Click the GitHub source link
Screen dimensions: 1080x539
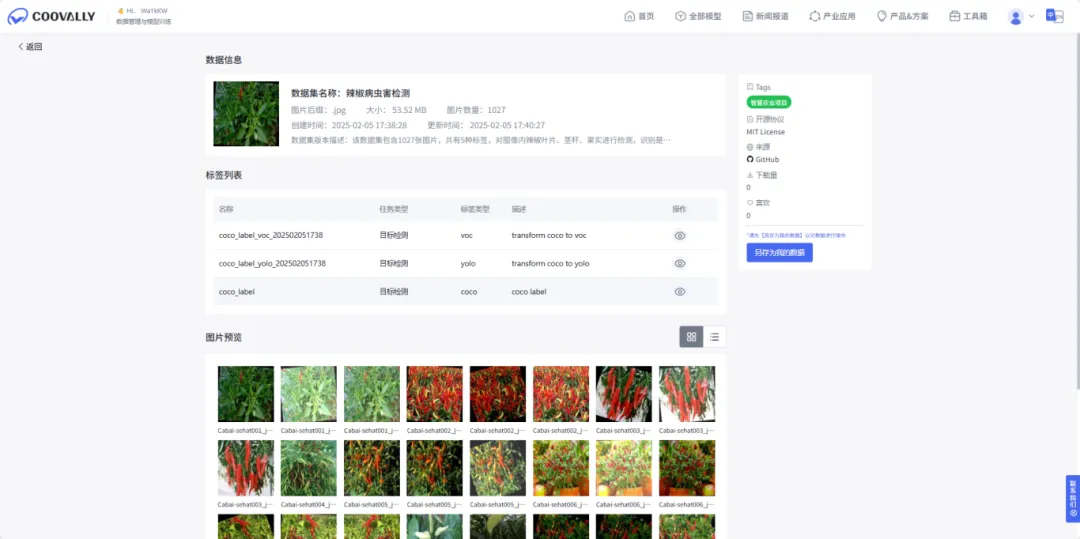[x=767, y=160]
